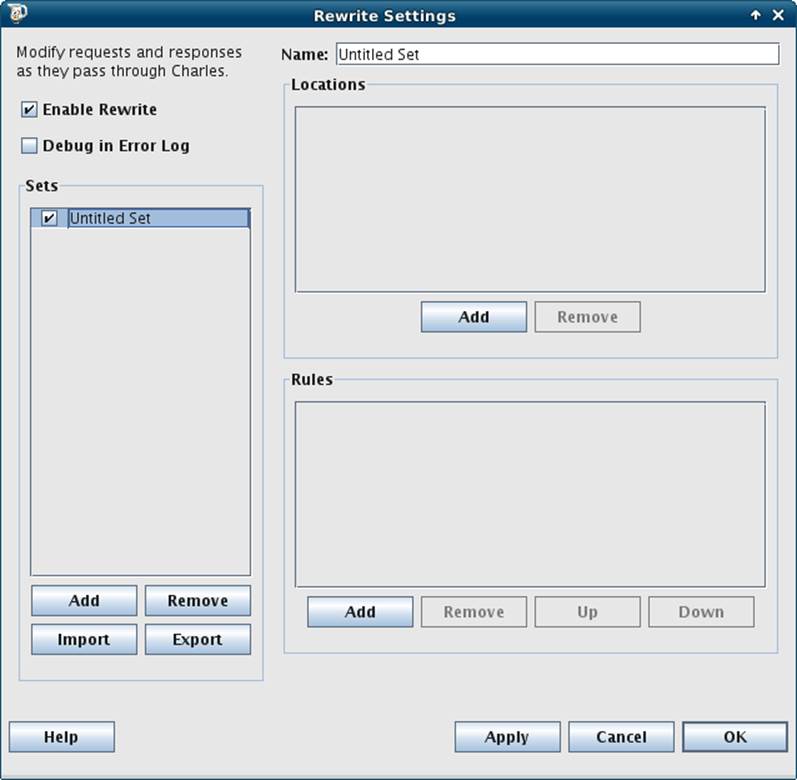Screen dimensions: 797x780
Task: Close the Rewrite Settings window
Action: coord(778,15)
